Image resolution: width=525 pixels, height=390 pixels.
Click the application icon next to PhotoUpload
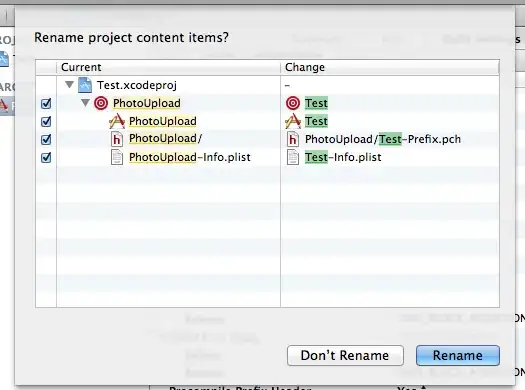117,121
